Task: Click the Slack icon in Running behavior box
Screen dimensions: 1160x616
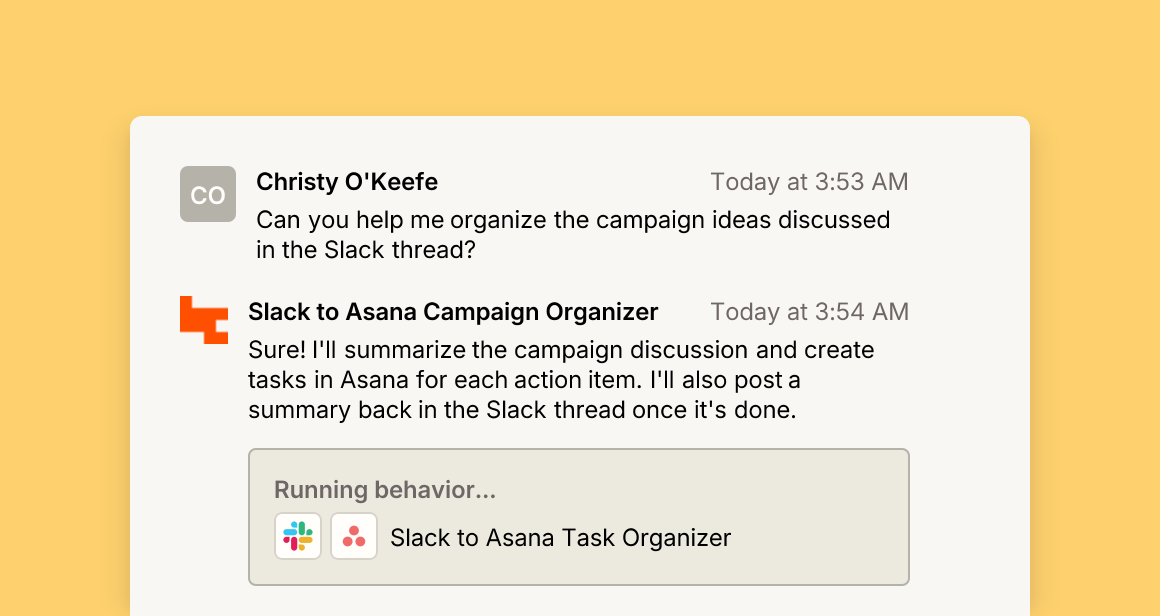Action: tap(298, 536)
